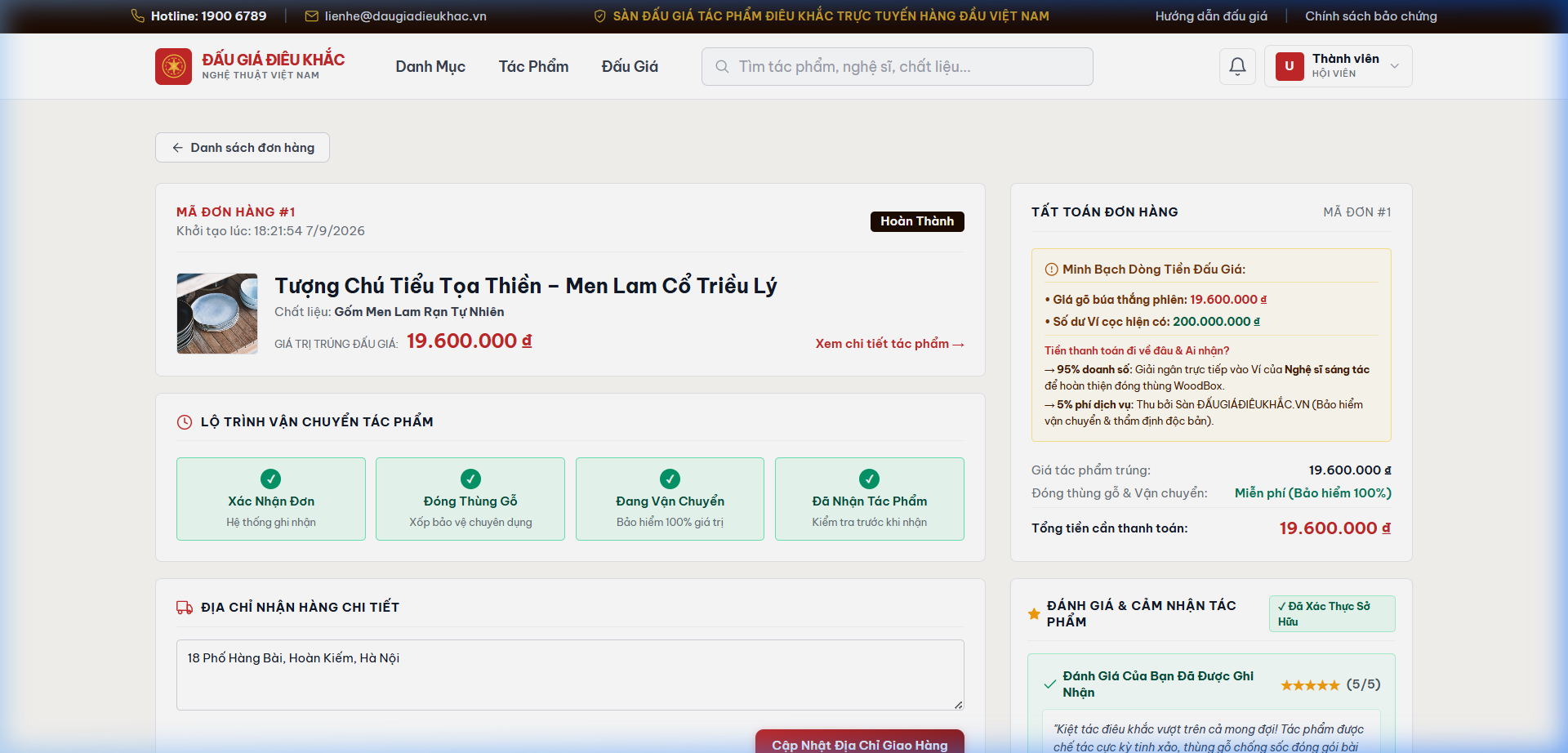Image resolution: width=1568 pixels, height=753 pixels.
Task: Expand the Thành viên account dropdown
Action: pos(1338,66)
